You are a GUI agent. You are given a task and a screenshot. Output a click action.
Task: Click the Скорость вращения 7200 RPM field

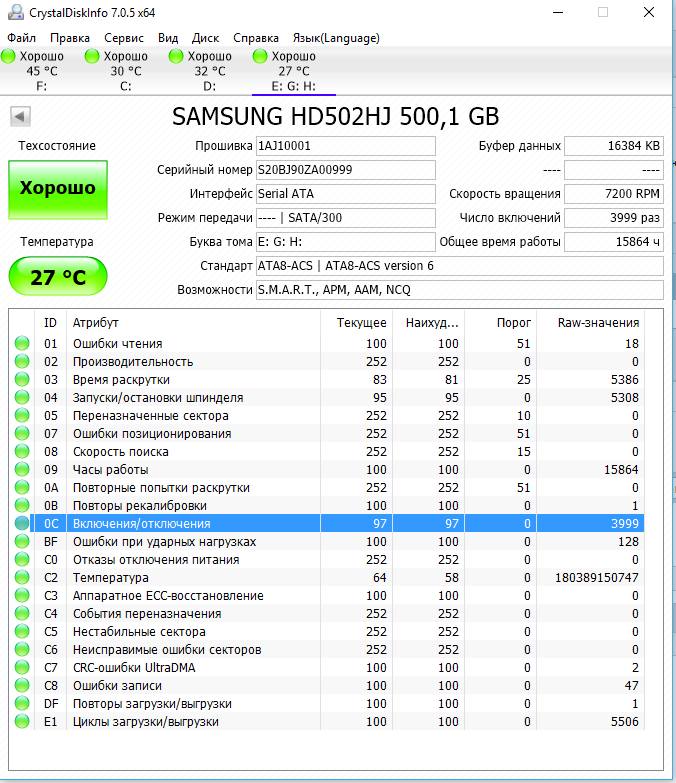click(614, 194)
